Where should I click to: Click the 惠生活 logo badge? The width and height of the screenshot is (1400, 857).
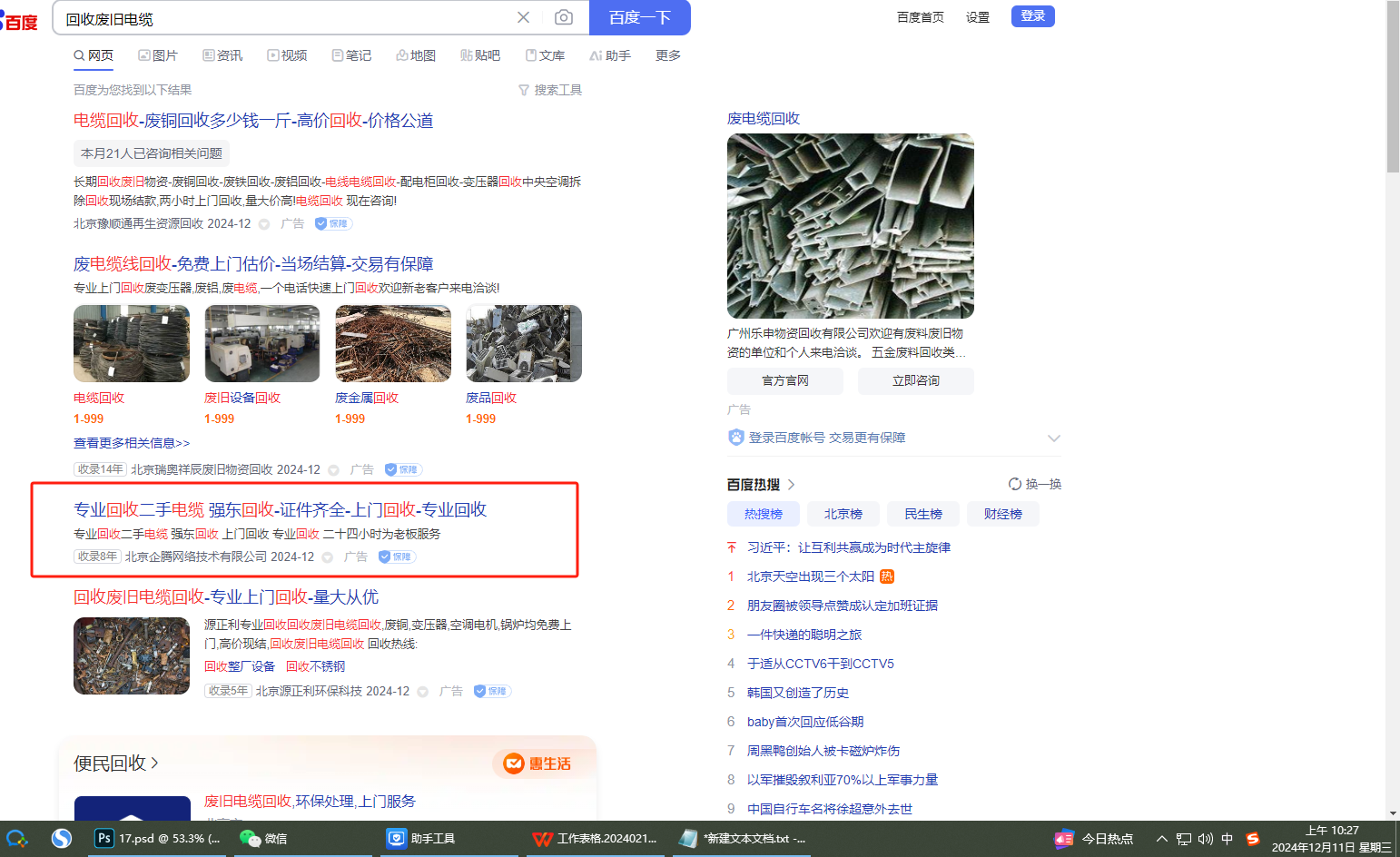537,763
